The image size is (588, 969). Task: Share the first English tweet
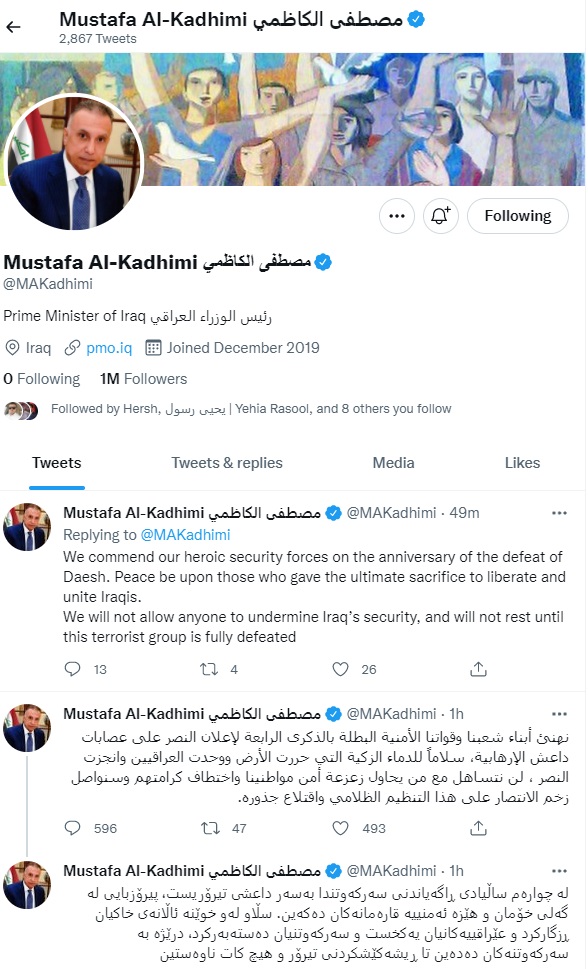(x=479, y=669)
